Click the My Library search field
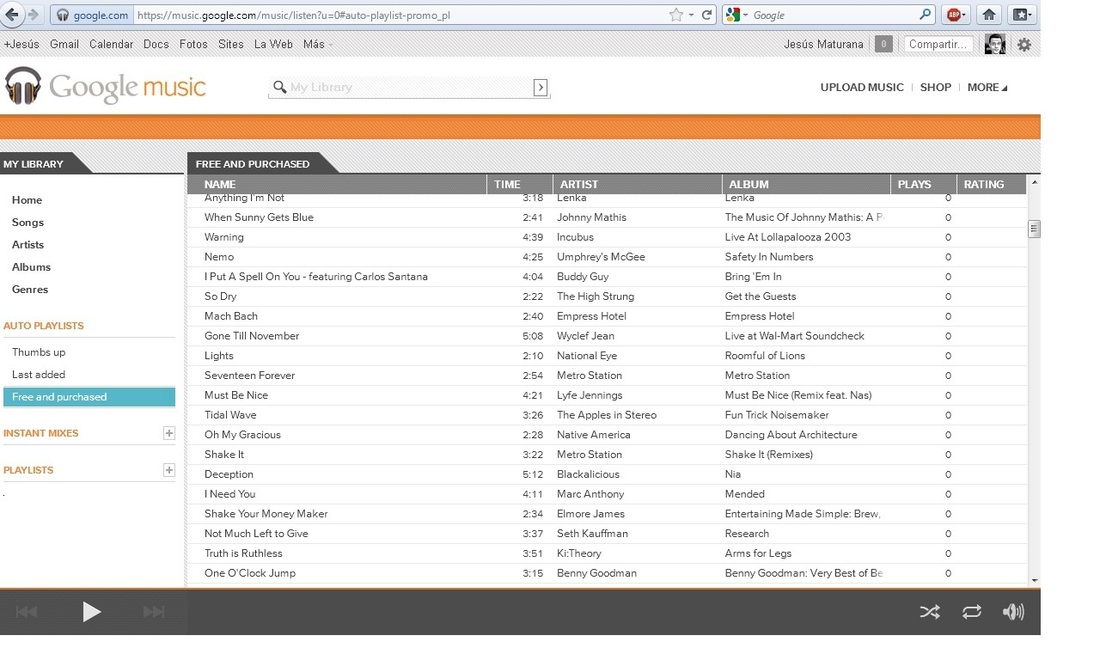The width and height of the screenshot is (1100, 660). point(409,87)
